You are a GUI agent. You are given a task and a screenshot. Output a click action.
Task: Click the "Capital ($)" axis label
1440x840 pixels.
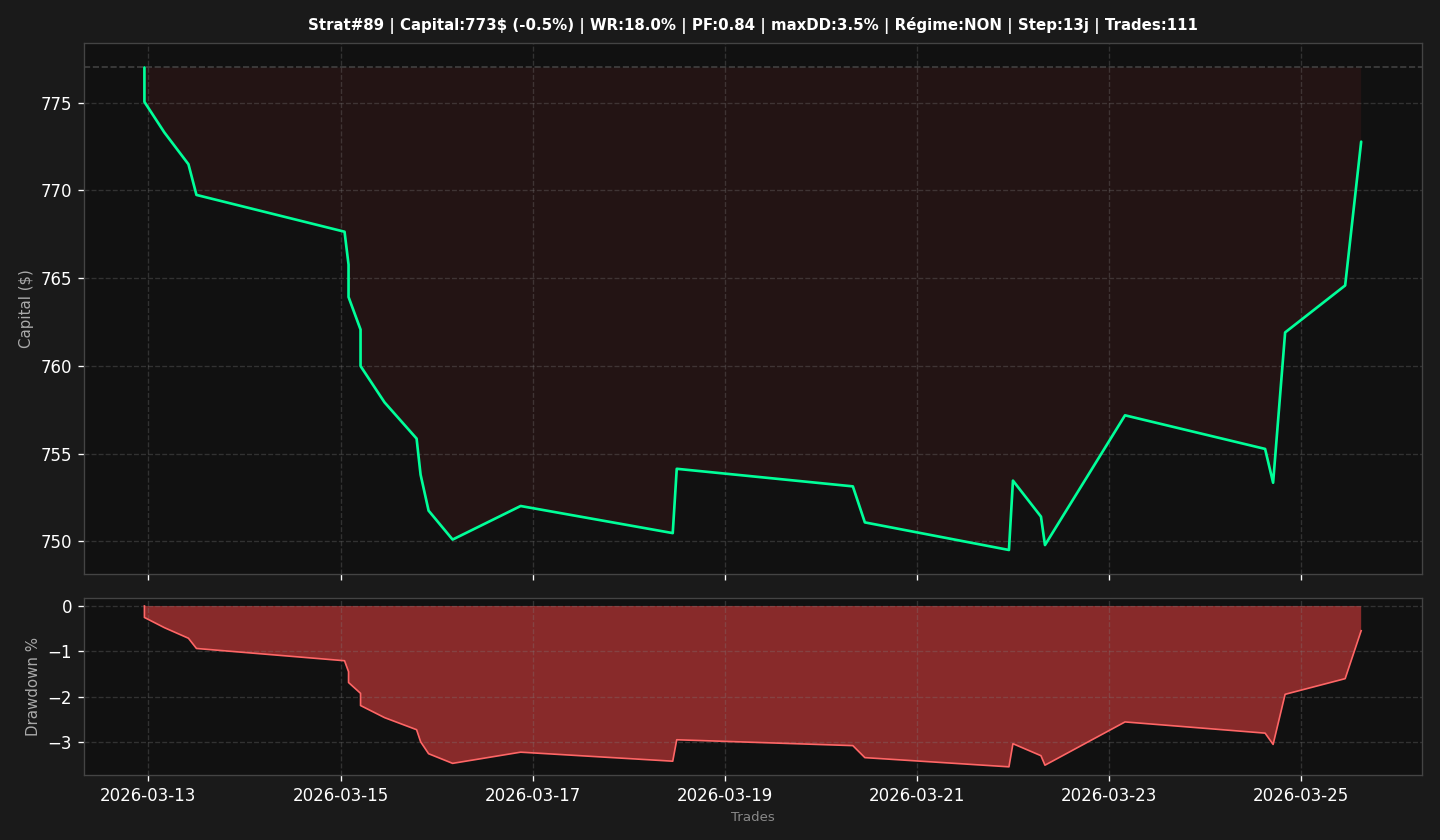pyautogui.click(x=26, y=309)
